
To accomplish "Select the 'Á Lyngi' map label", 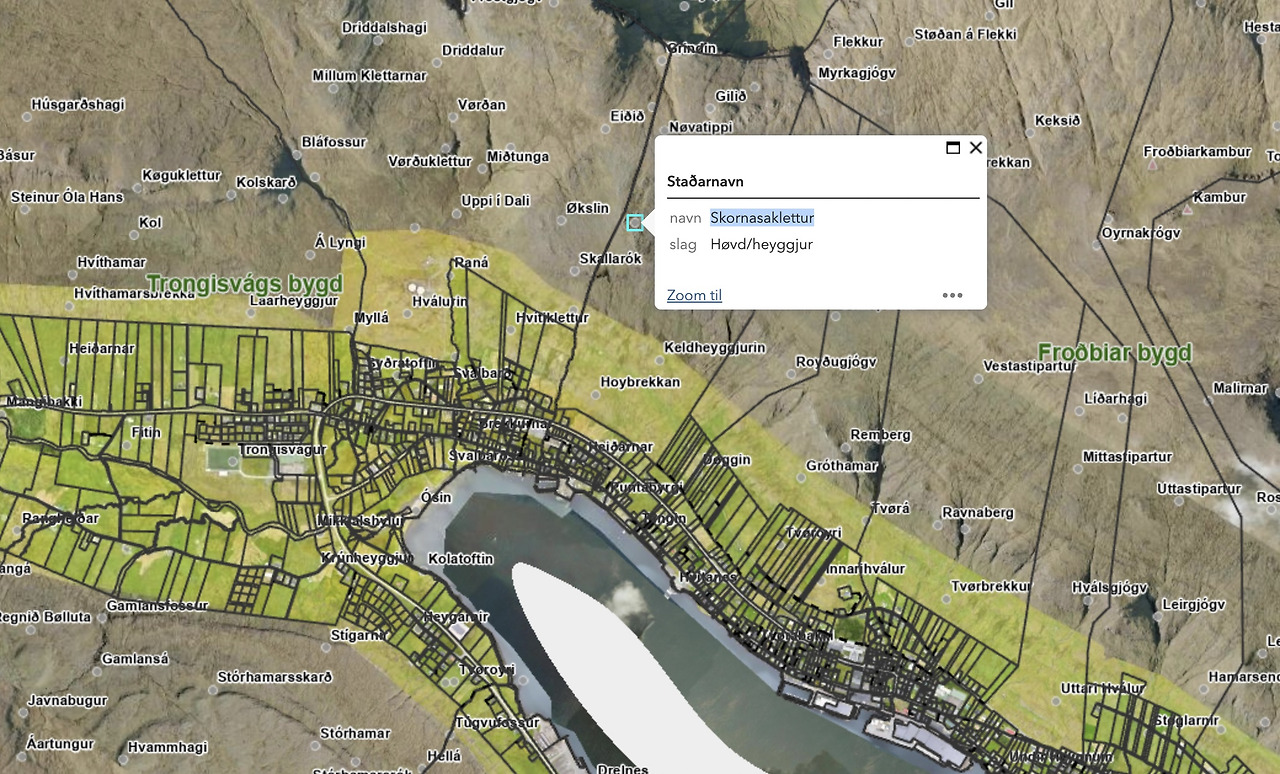I will [340, 242].
